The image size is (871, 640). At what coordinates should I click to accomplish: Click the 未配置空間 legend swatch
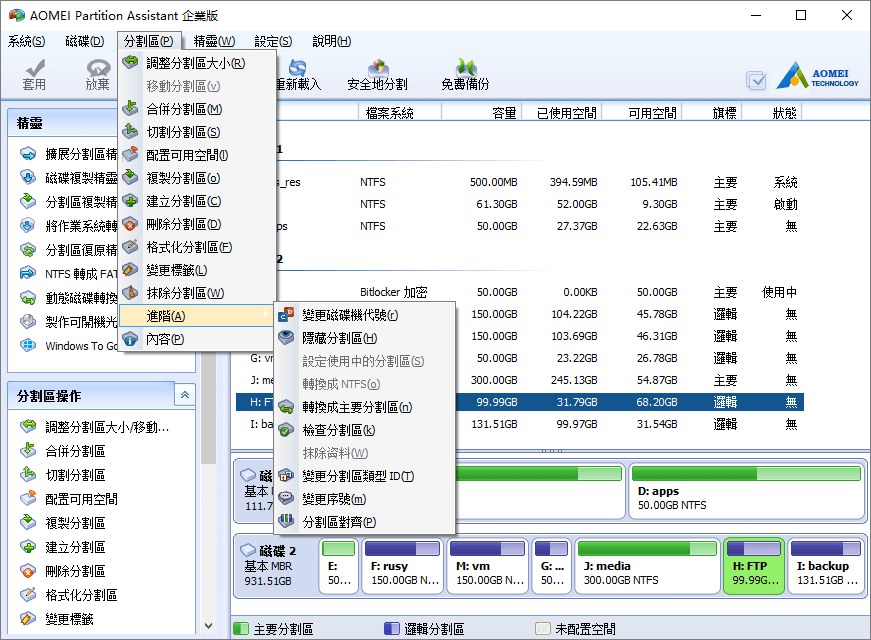(543, 628)
